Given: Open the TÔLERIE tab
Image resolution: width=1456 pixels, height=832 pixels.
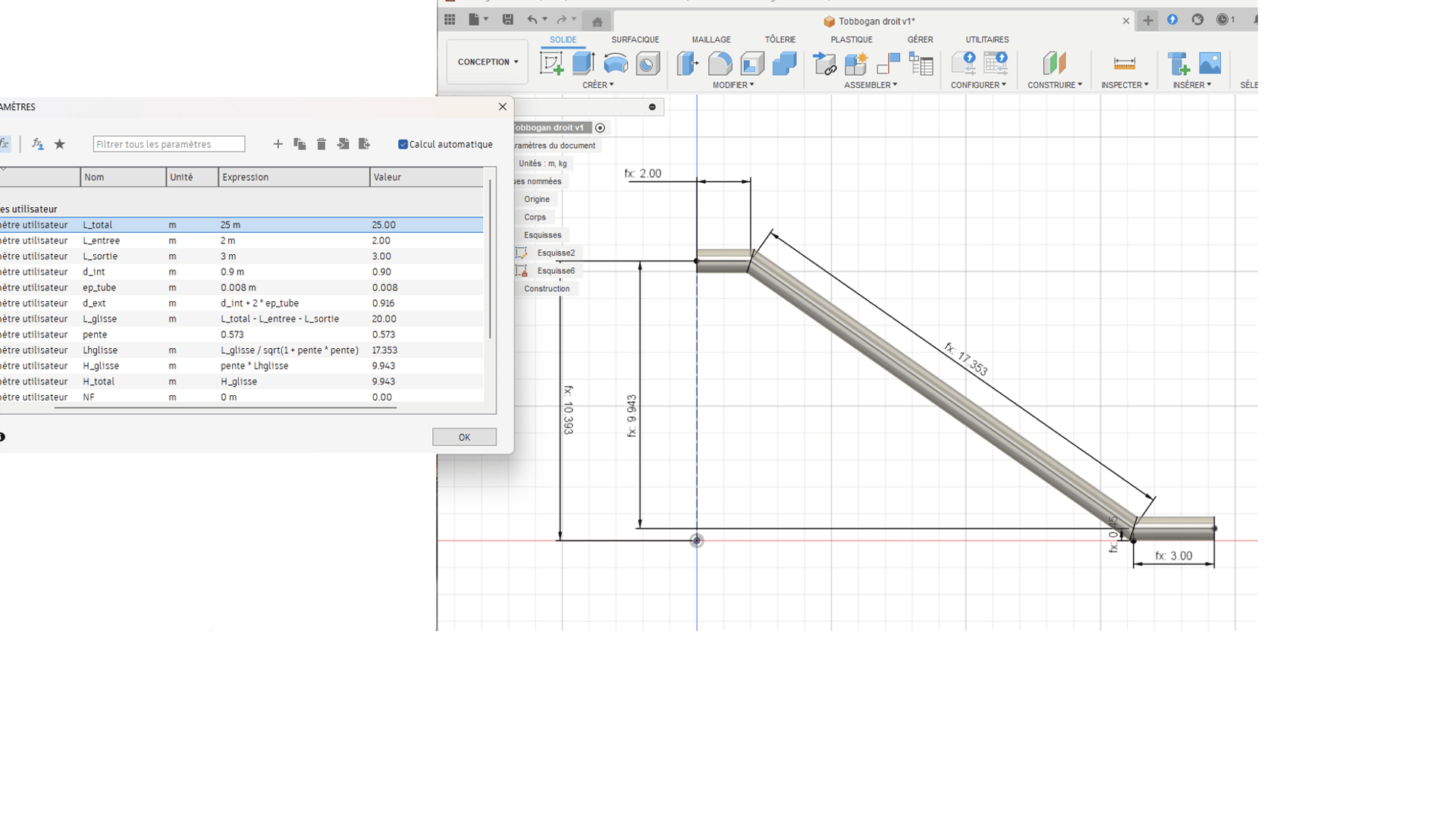Looking at the screenshot, I should click(x=780, y=39).
